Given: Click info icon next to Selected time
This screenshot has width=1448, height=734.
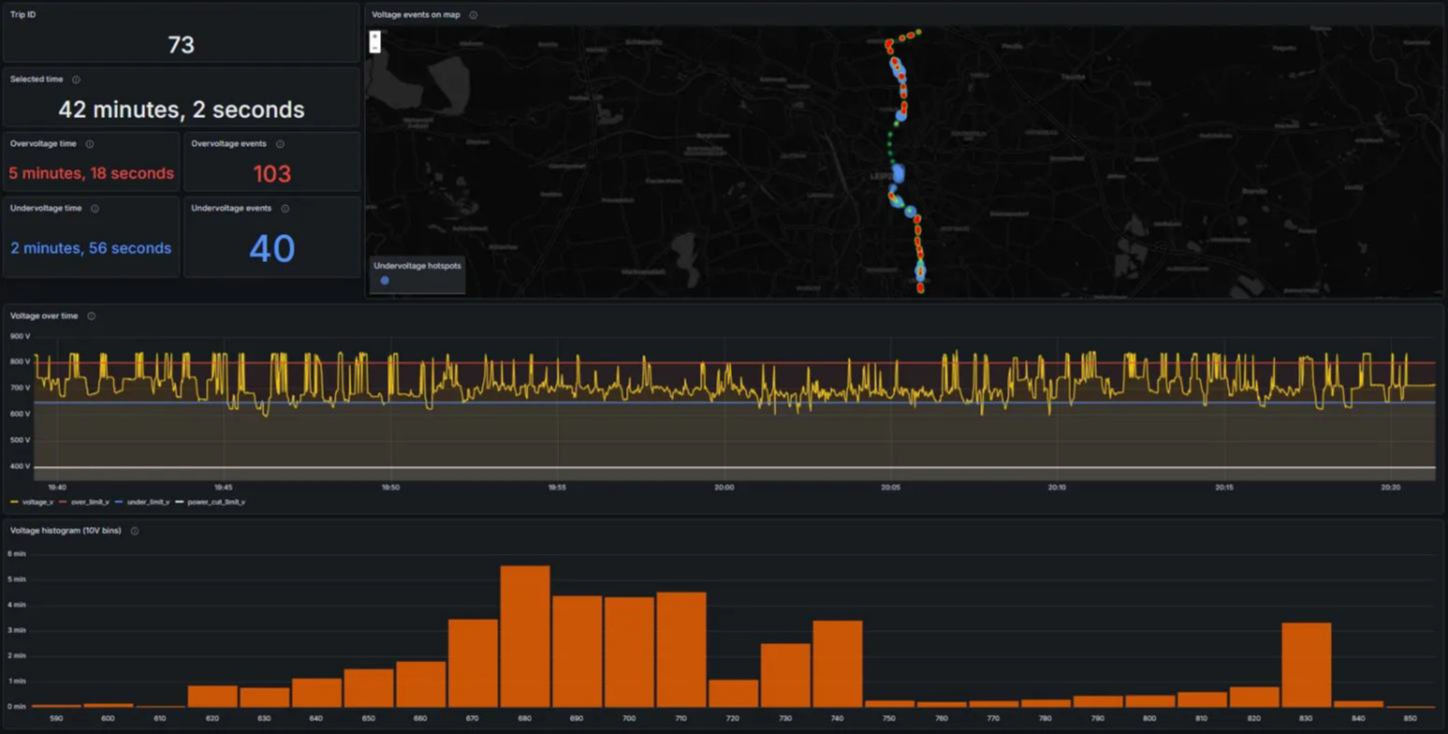Looking at the screenshot, I should (x=76, y=80).
